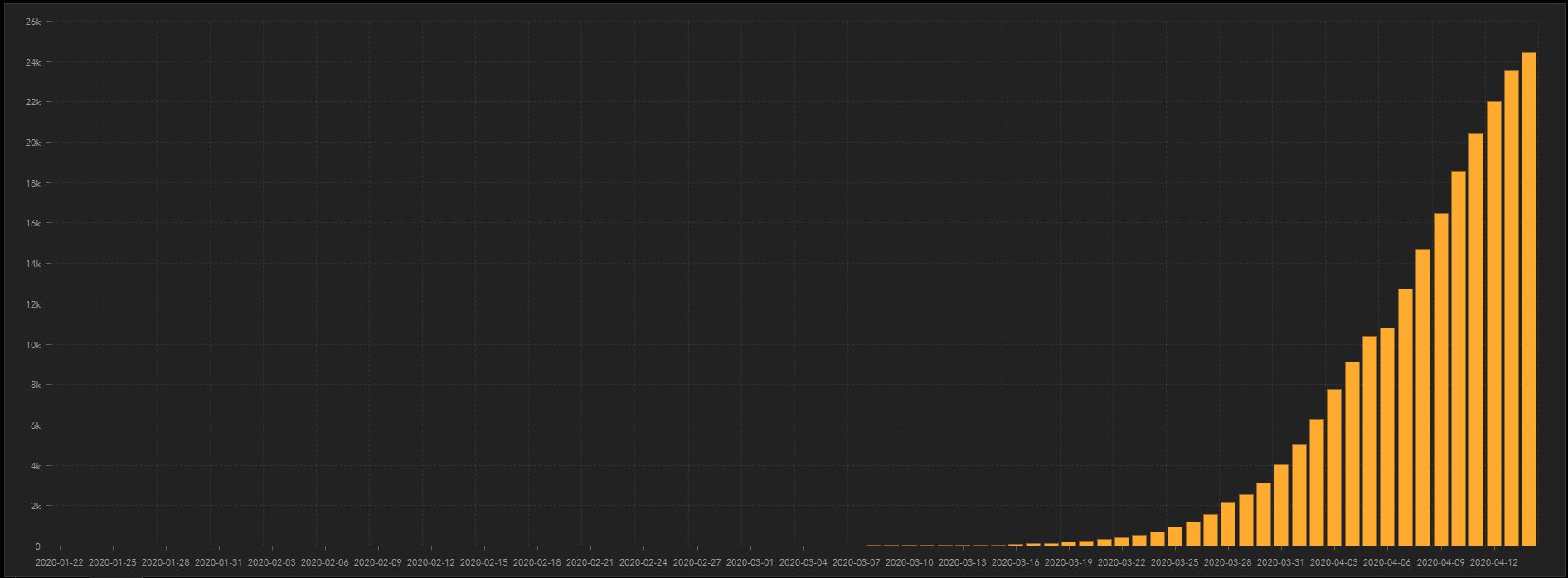Select the 2020-03-19 x-axis date label

coord(1069,561)
